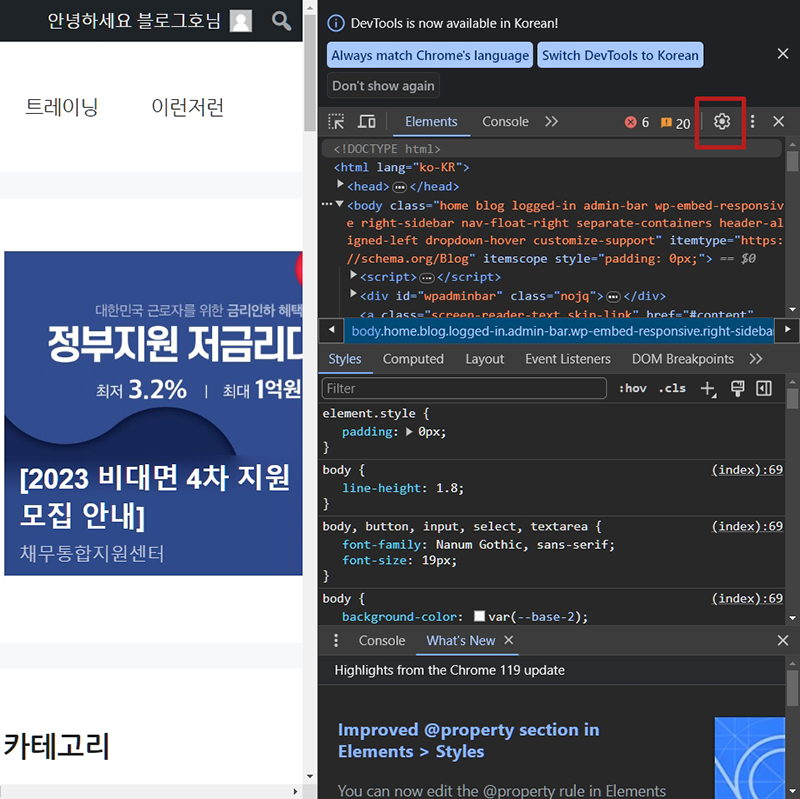Open the body node's three-dot actions

pos(327,204)
